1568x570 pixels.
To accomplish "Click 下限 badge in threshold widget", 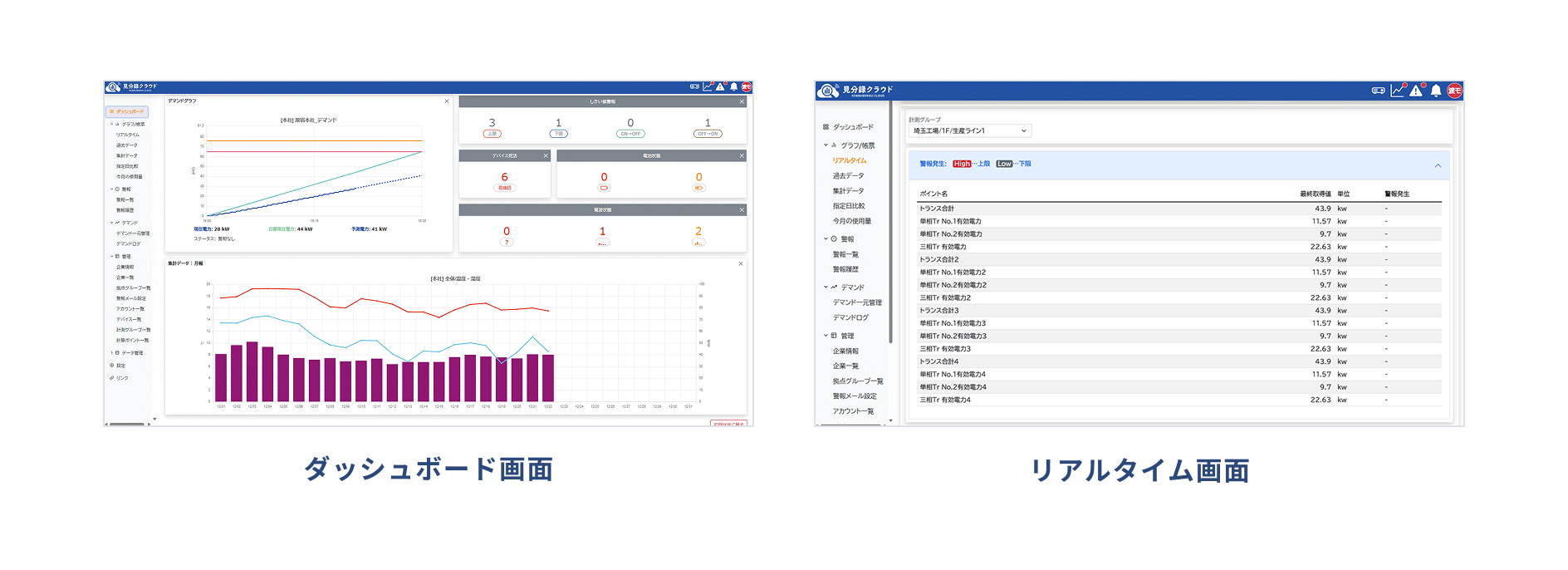I will 559,134.
